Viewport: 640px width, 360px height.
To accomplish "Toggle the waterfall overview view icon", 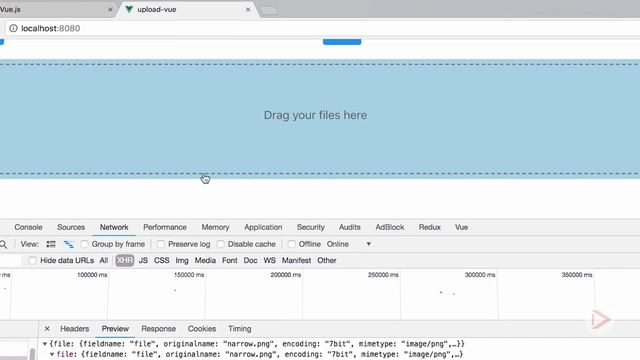I will (x=69, y=244).
